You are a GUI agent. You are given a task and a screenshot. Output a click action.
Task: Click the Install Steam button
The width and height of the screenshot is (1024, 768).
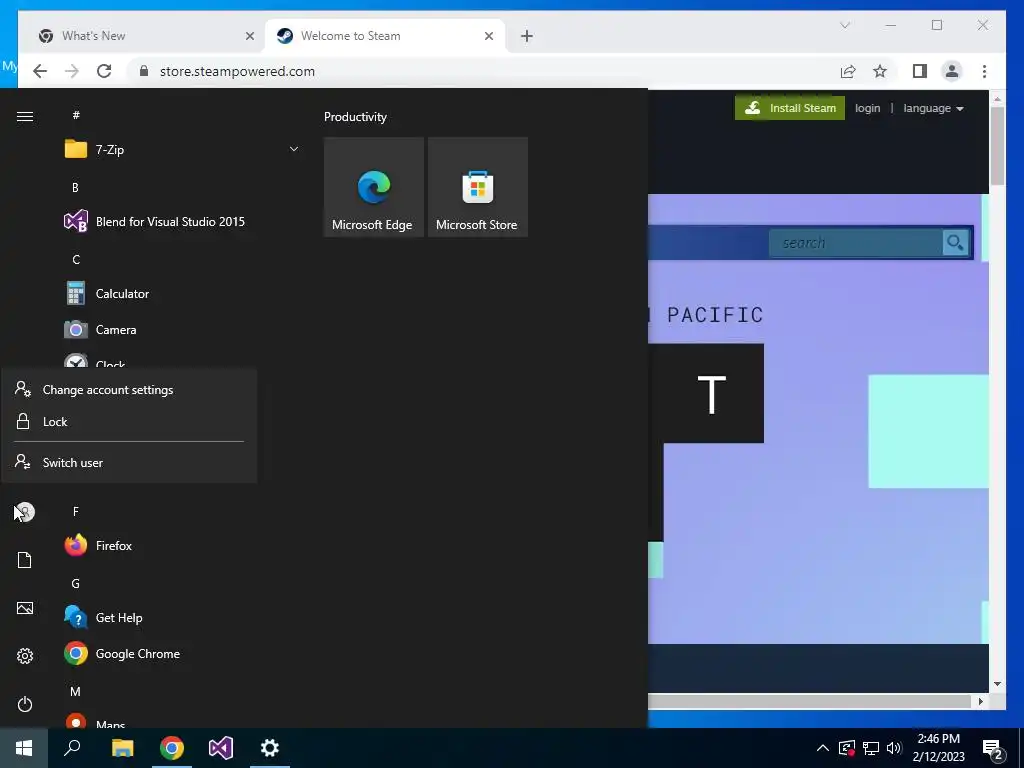[790, 108]
